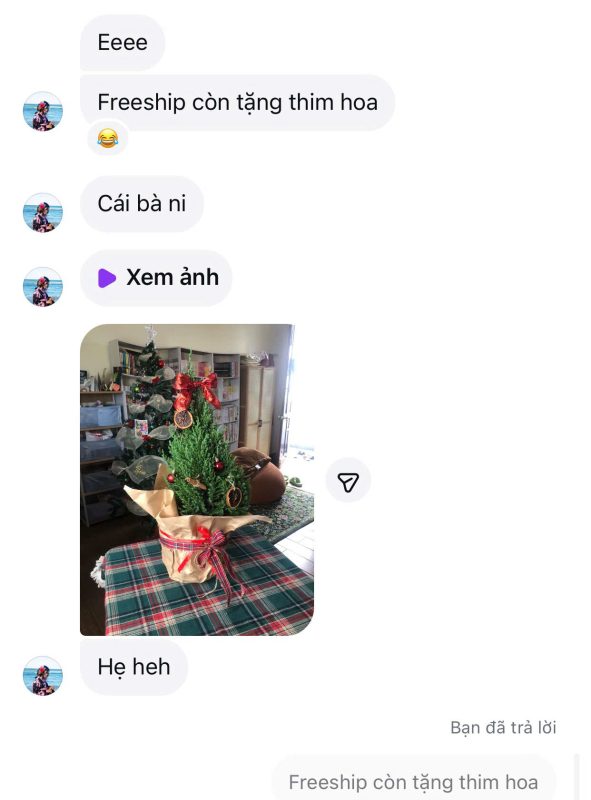Screen dimensions: 591x800
Task: Select the Cái bà ni message bubble
Action: pos(142,204)
